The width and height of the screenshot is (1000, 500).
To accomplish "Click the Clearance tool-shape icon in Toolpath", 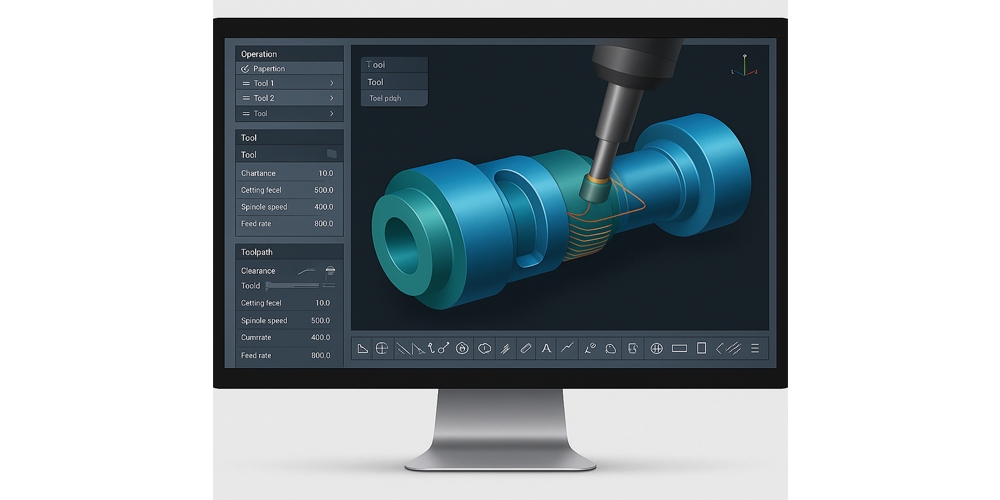I will [x=330, y=270].
